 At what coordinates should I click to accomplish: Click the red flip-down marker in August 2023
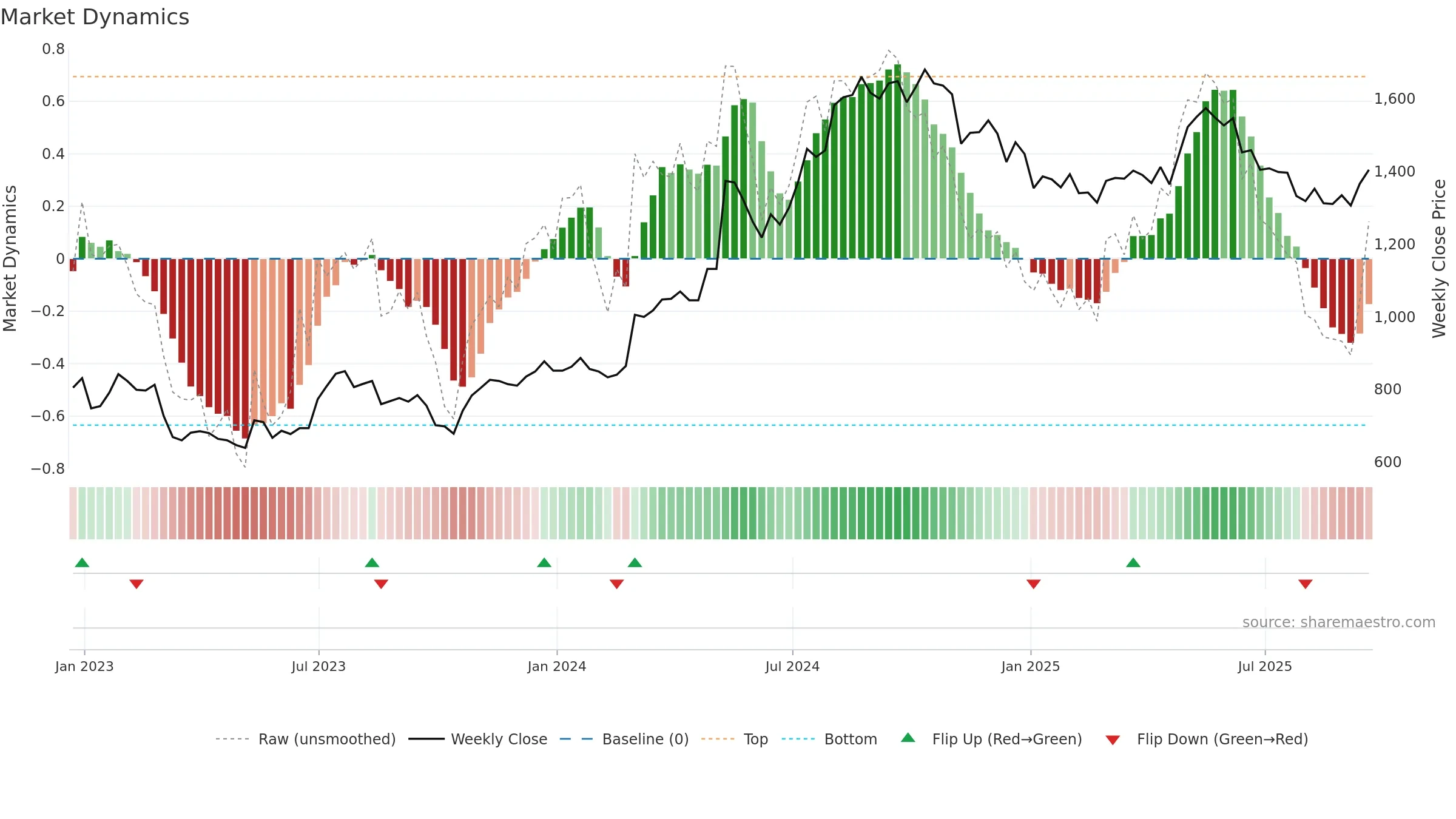pos(381,584)
